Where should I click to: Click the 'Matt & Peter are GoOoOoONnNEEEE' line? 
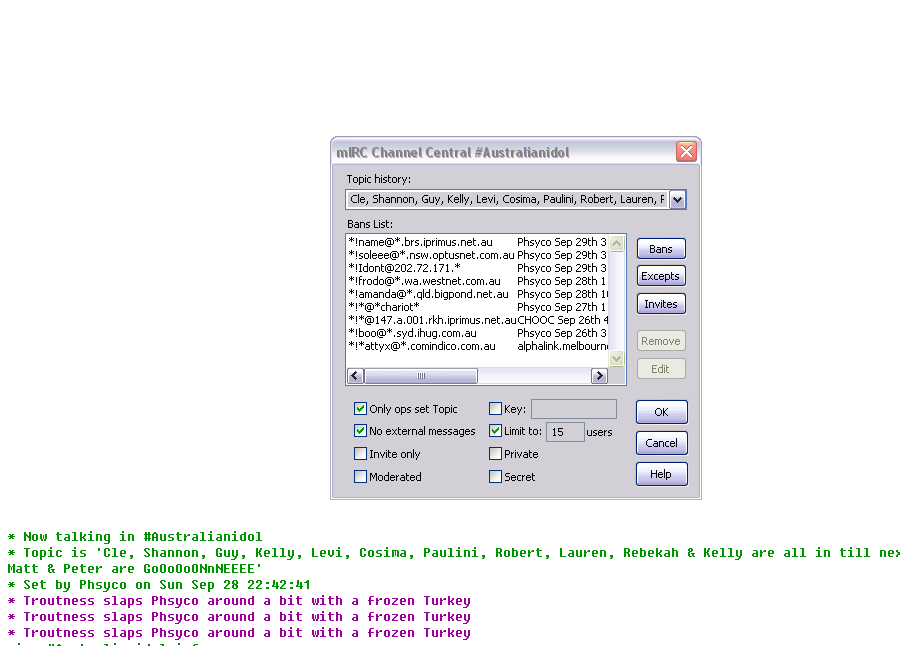(135, 569)
